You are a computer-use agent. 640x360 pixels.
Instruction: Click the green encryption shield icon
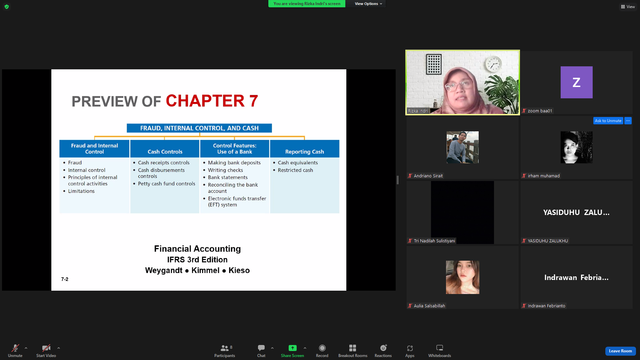coord(7,7)
